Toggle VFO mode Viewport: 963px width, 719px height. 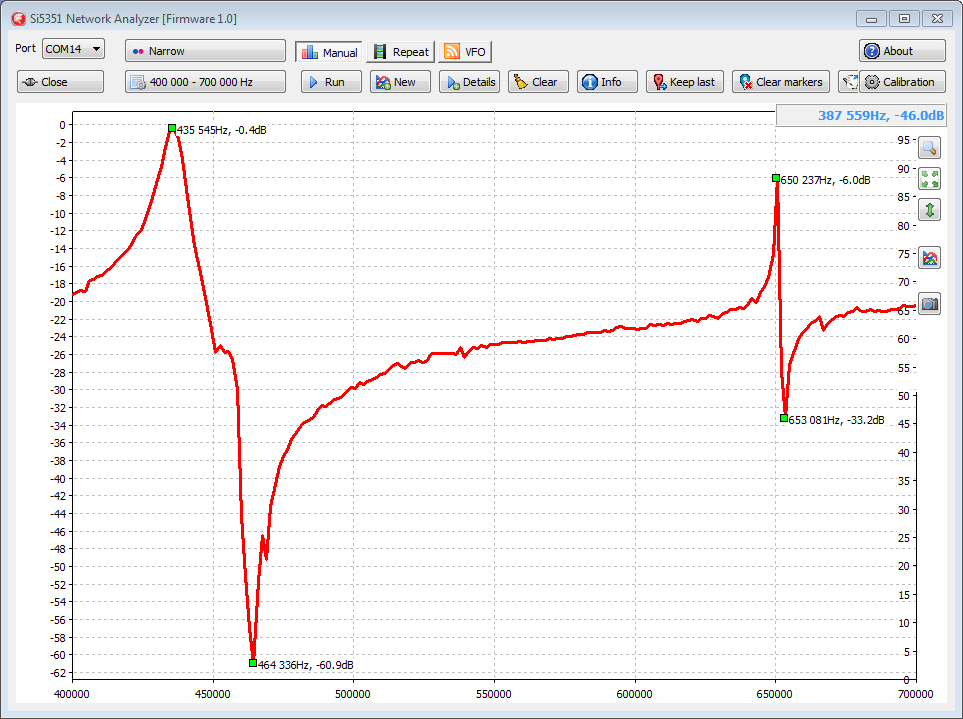[465, 52]
